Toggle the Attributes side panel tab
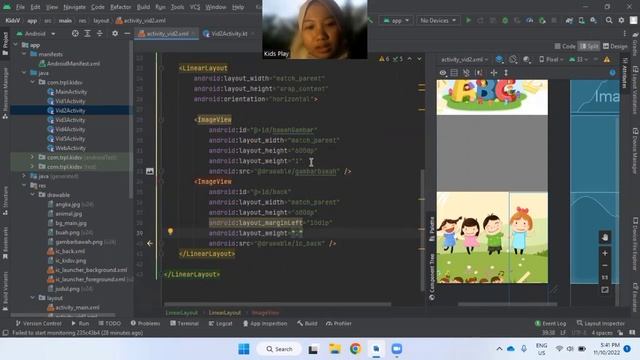The image size is (640, 360). (624, 73)
